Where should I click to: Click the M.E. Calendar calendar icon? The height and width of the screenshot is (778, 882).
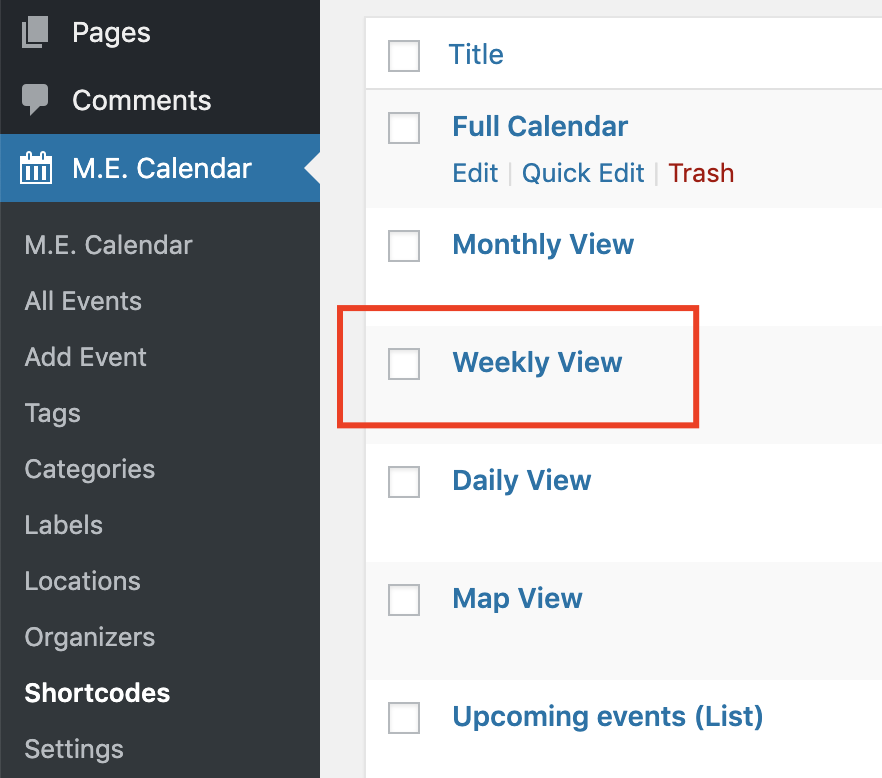pyautogui.click(x=36, y=168)
